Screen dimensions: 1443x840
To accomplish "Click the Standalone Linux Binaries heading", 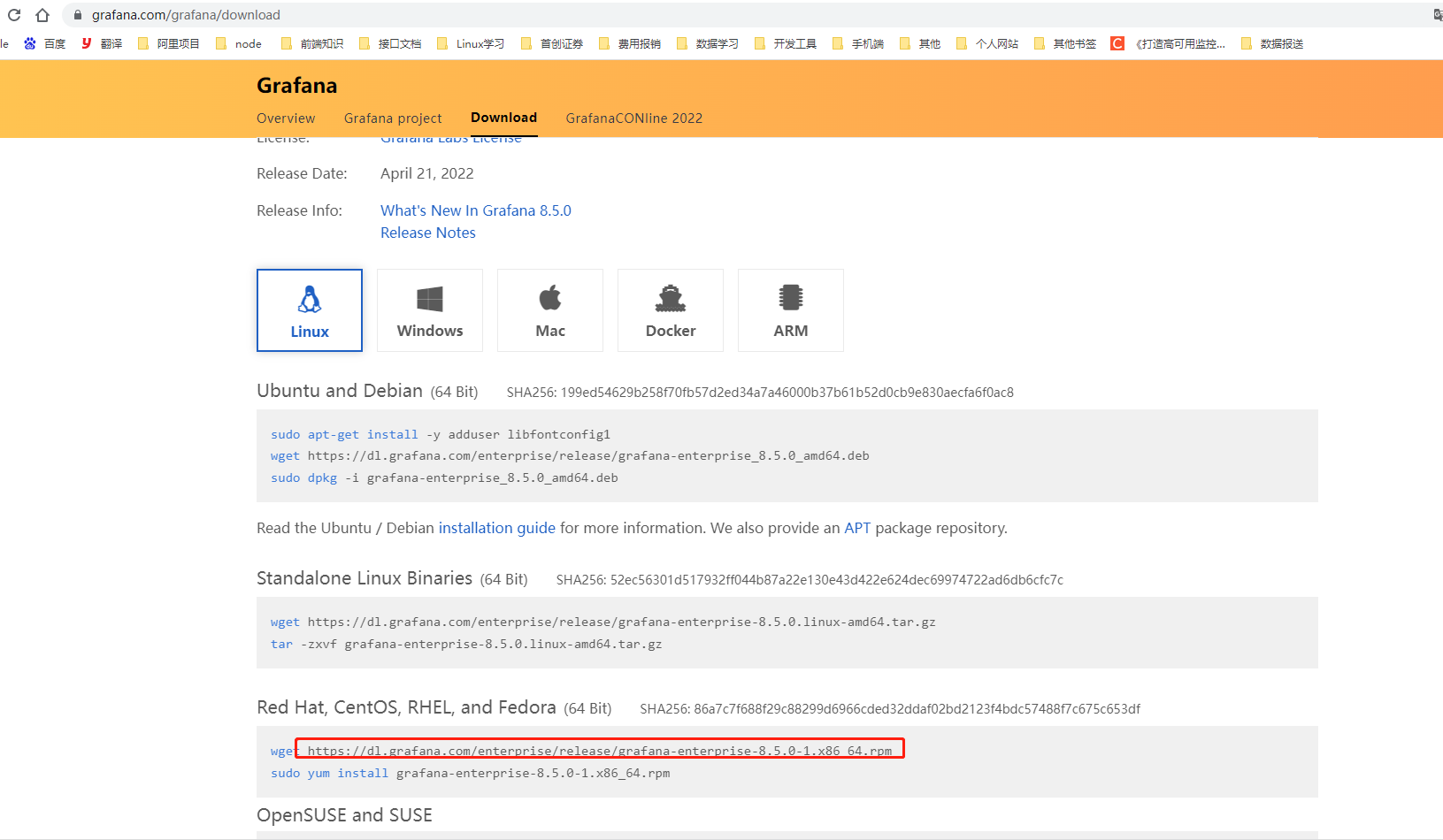I will tap(365, 578).
